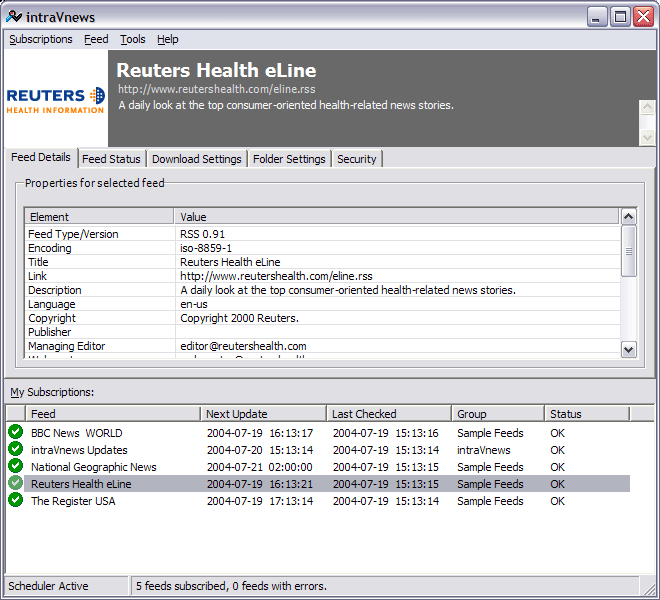The height and width of the screenshot is (600, 660).
Task: Close the intraVnews window
Action: (x=644, y=17)
